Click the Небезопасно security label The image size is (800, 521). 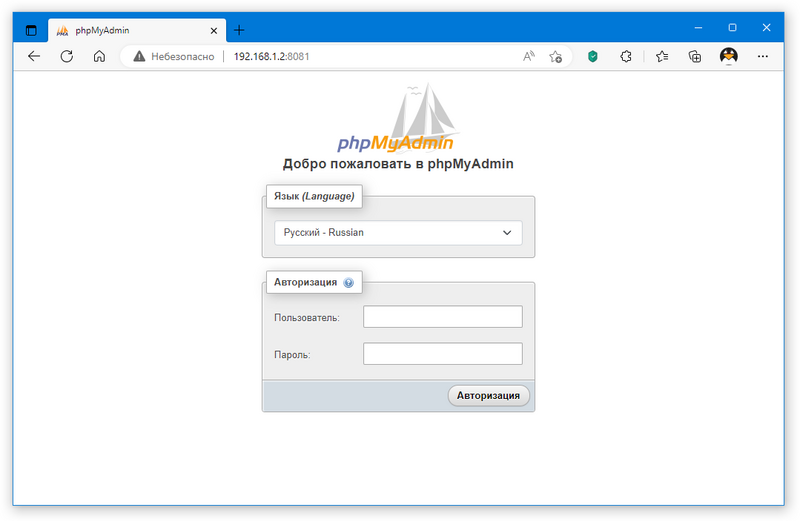[x=183, y=57]
